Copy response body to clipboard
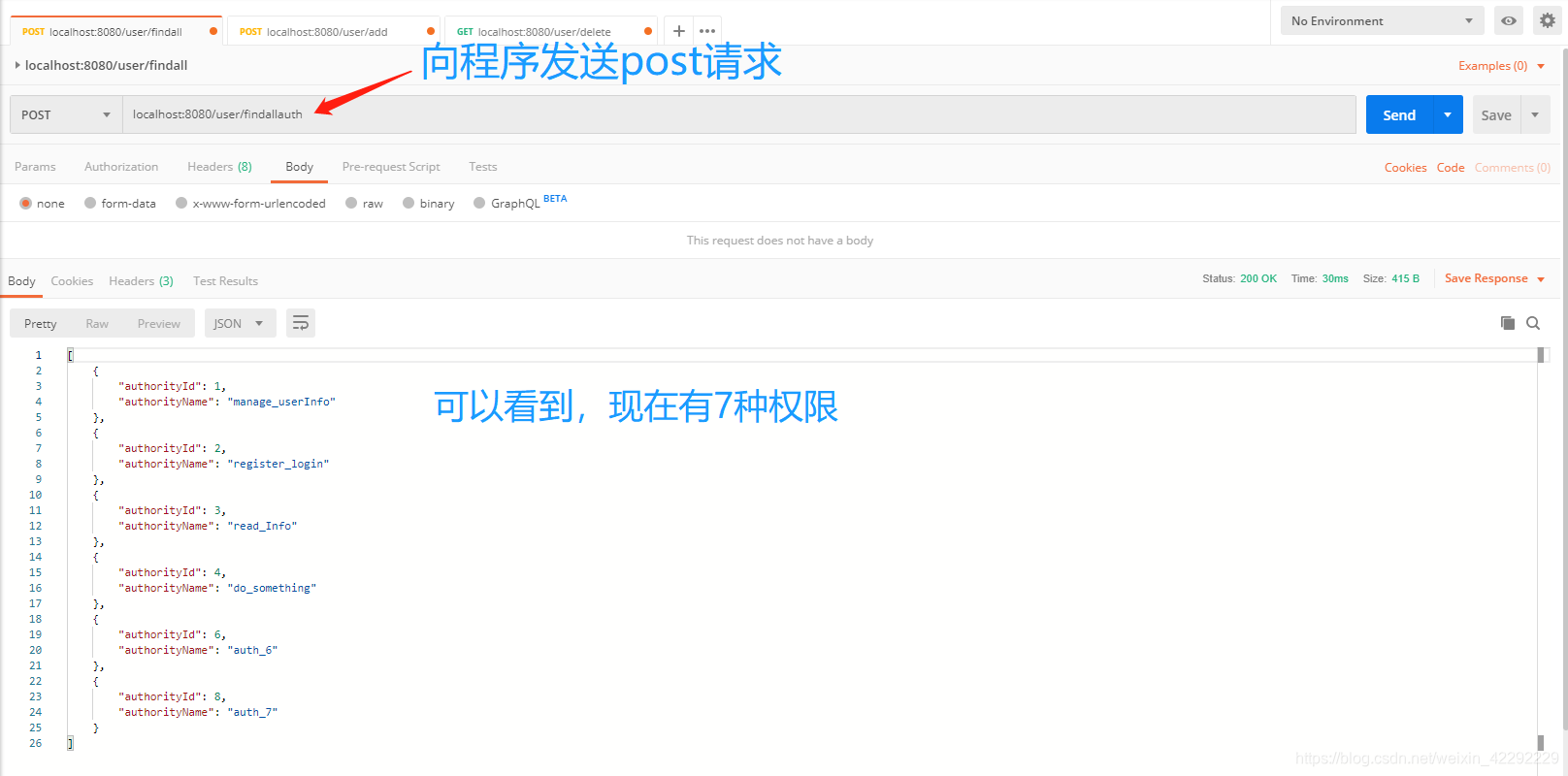The width and height of the screenshot is (1568, 776). [x=1507, y=323]
